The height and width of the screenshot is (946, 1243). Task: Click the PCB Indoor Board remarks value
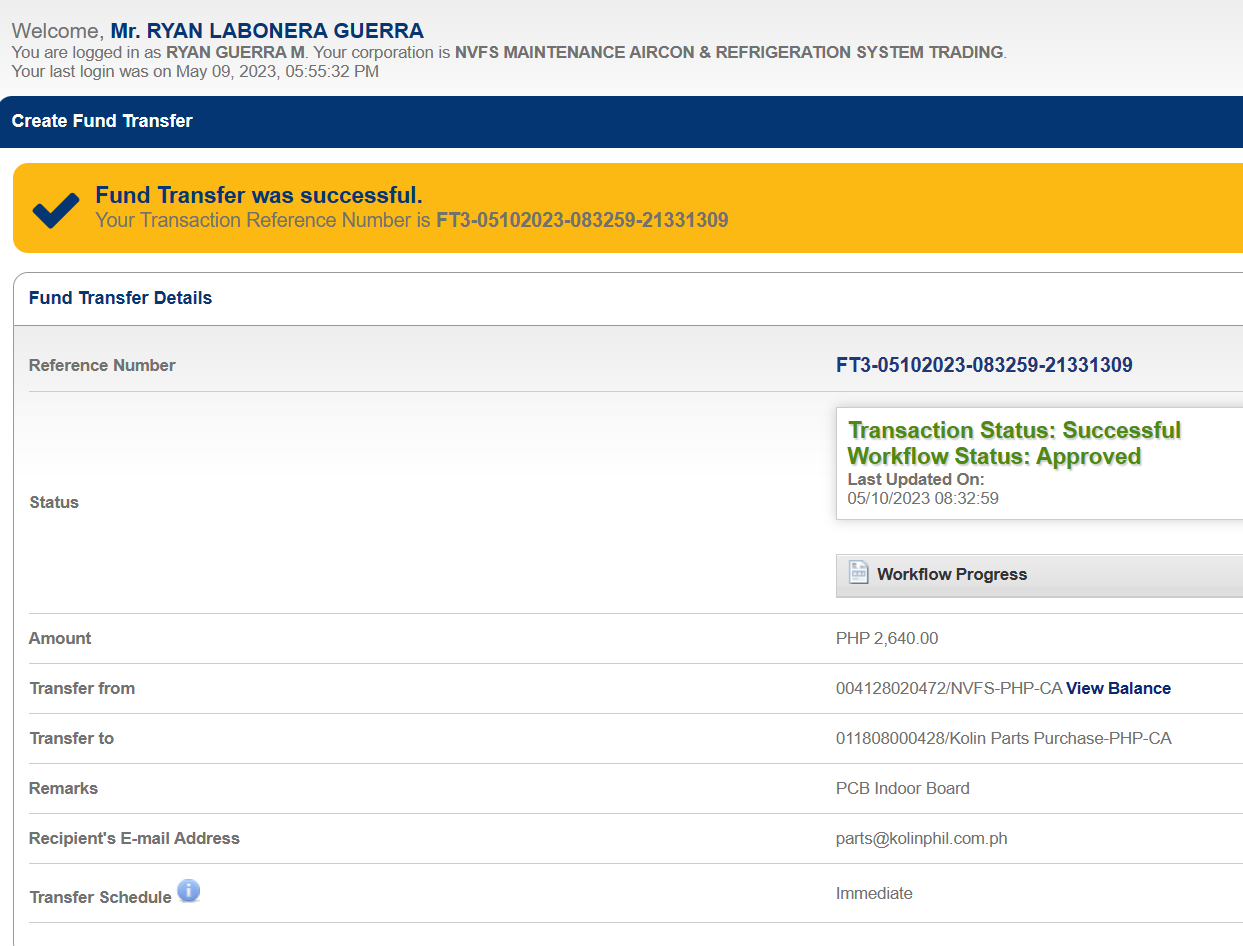(x=902, y=788)
